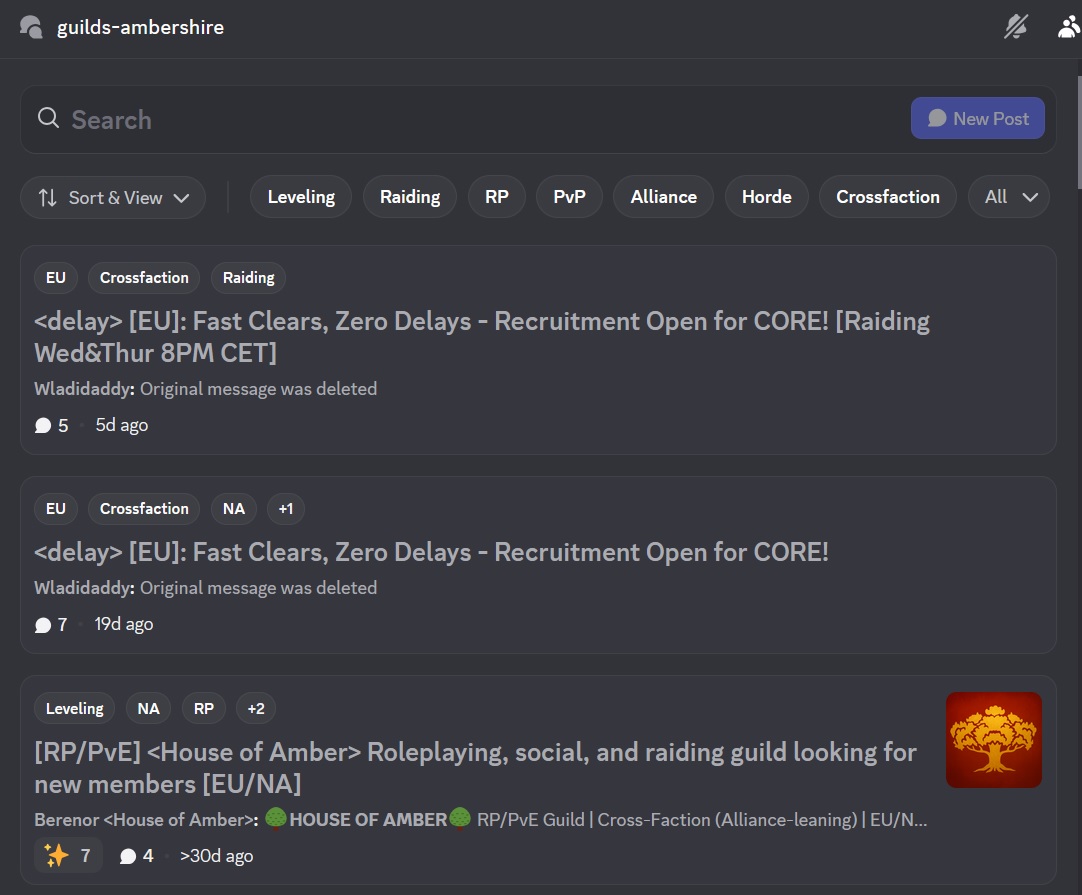Filter posts by Raiding tag

coord(410,197)
